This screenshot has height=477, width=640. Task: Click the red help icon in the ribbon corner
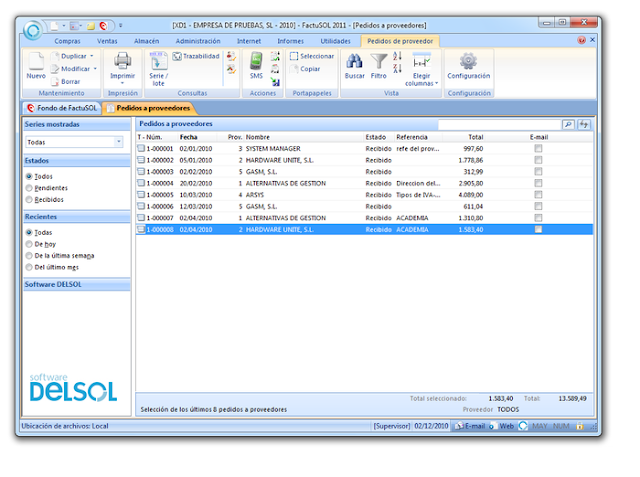582,40
